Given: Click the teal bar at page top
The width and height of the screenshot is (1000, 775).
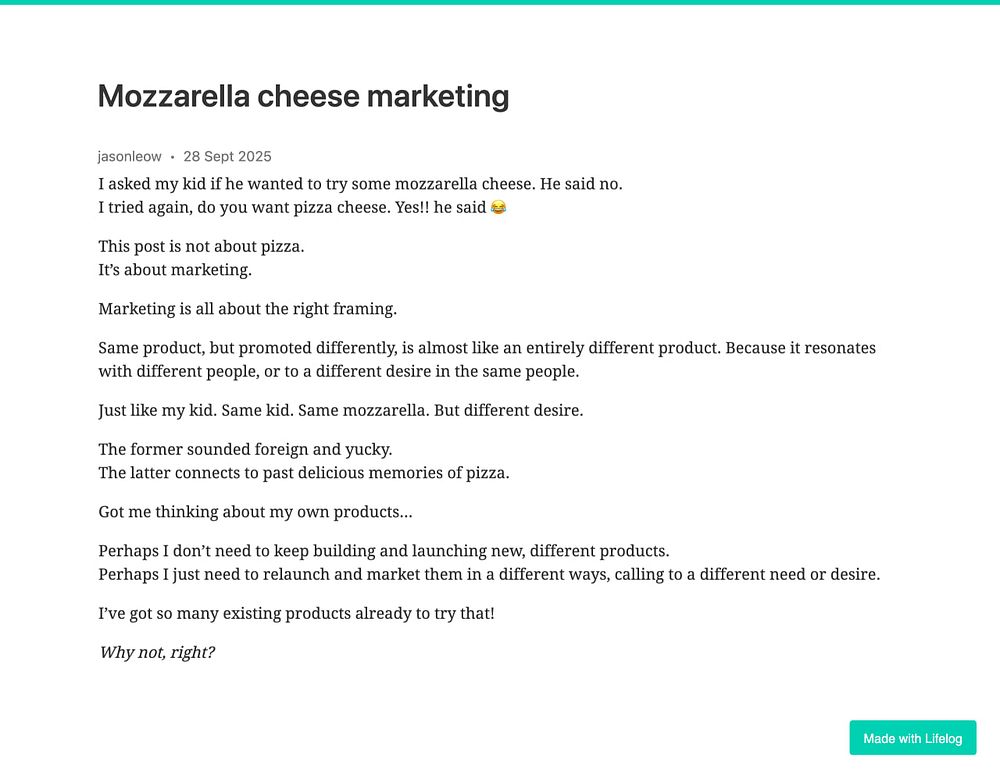Looking at the screenshot, I should (500, 2).
